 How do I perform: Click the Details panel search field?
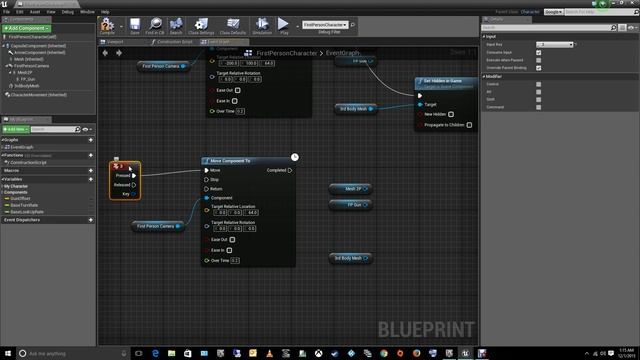[546, 28]
